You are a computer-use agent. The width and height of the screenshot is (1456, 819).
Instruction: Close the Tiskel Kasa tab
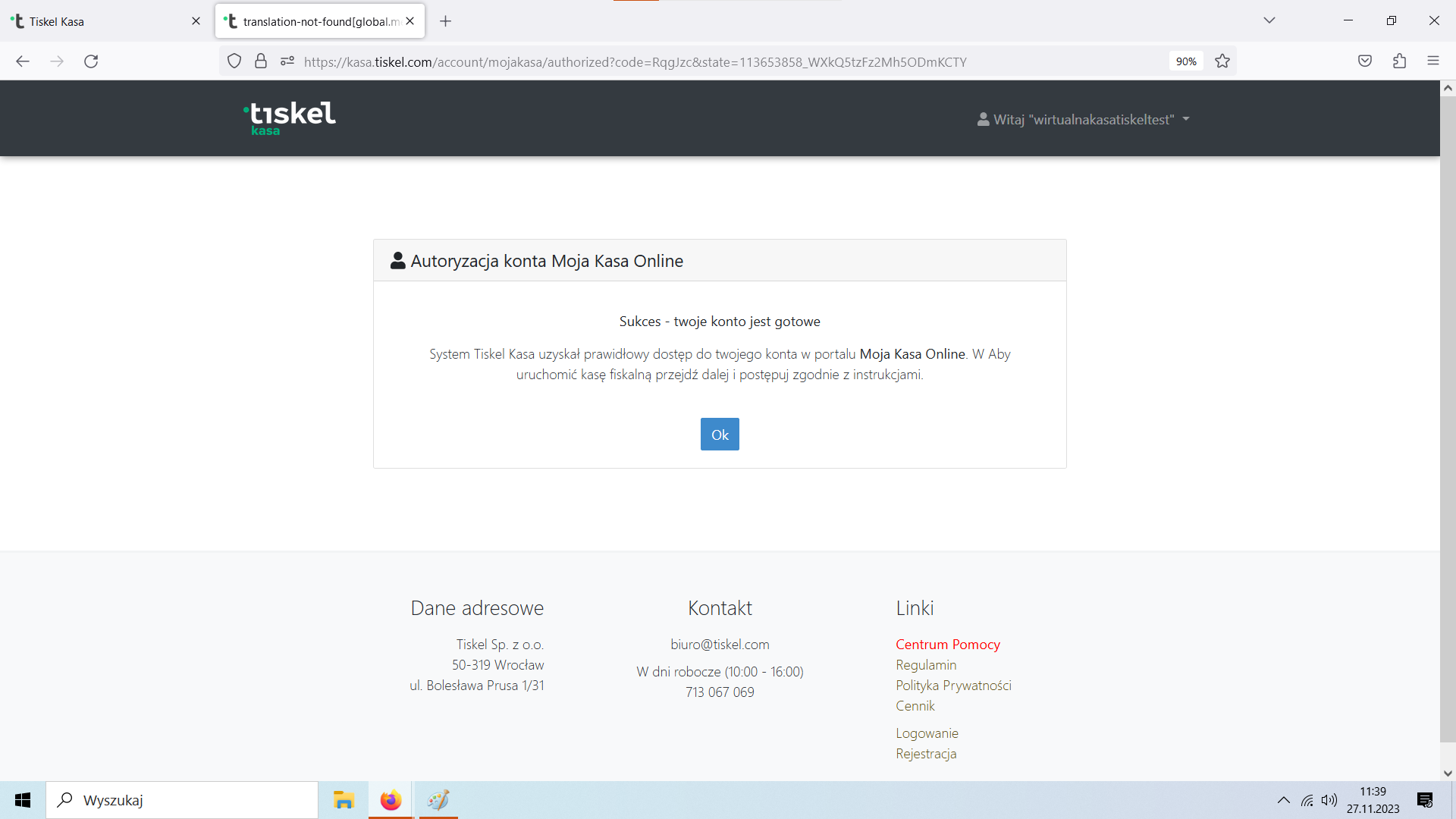pos(196,21)
